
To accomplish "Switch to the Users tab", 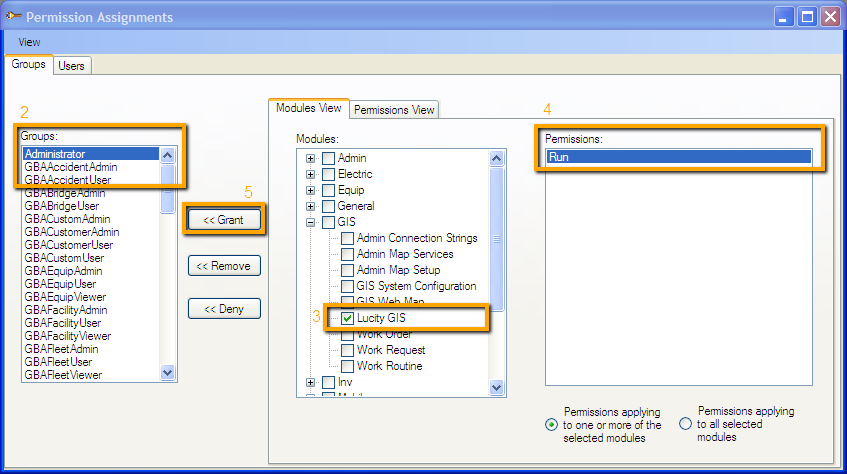I will (x=71, y=66).
